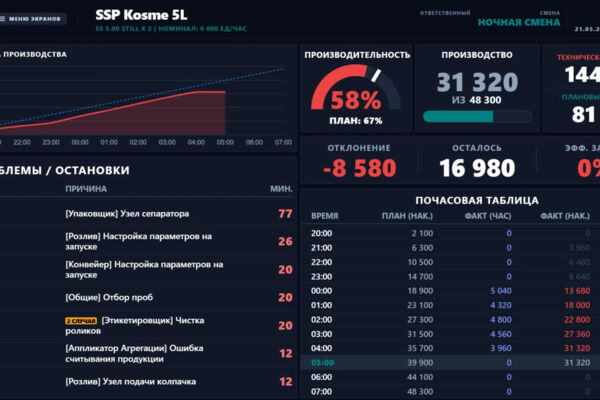Image resolution: width=600 pixels, height=400 pixels.
Task: Open the МЕНЮ ЭКРАНОВ hamburger icon
Action: tap(2, 19)
